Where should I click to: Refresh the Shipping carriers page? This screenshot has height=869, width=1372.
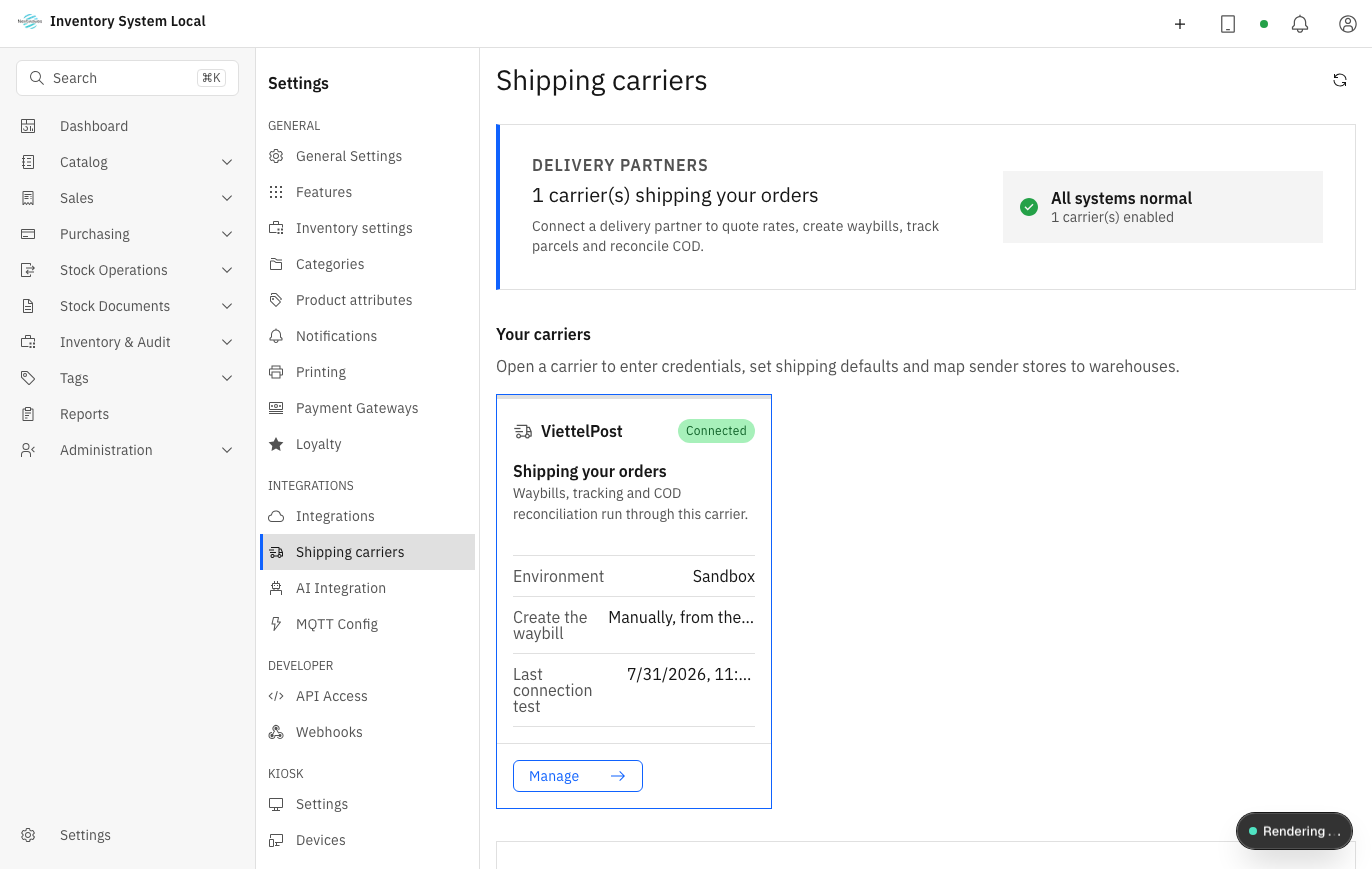point(1340,80)
